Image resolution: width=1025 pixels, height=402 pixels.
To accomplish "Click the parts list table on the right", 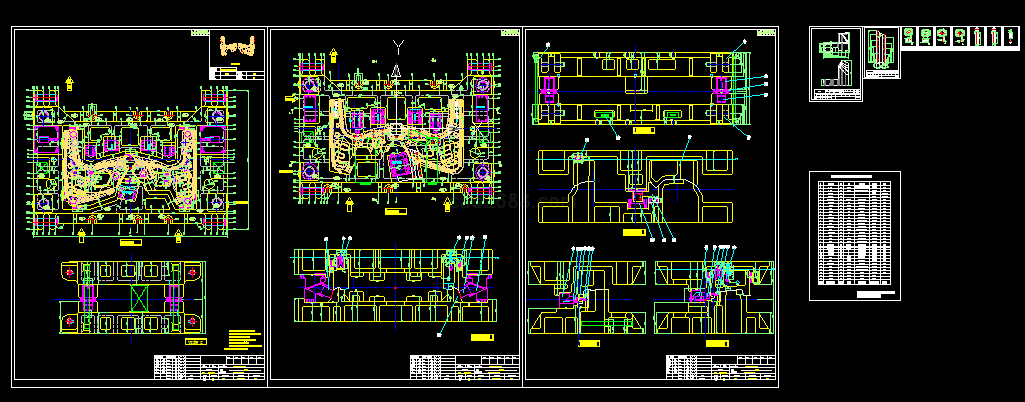I will pyautogui.click(x=854, y=235).
